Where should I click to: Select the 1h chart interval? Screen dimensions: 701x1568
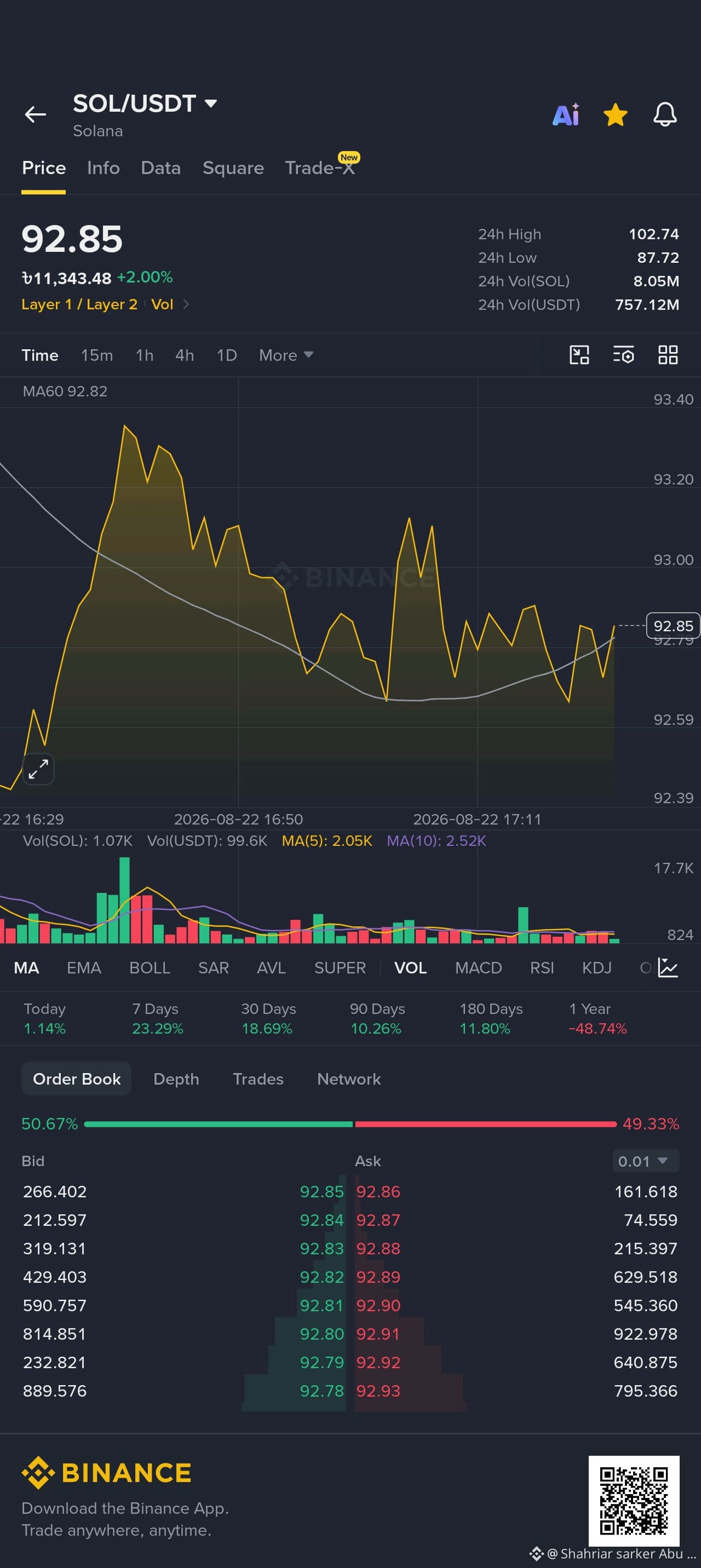pyautogui.click(x=145, y=355)
